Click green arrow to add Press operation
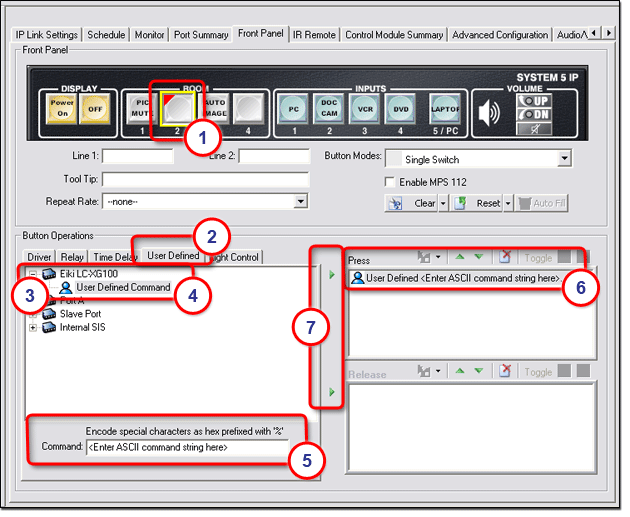 pos(332,271)
